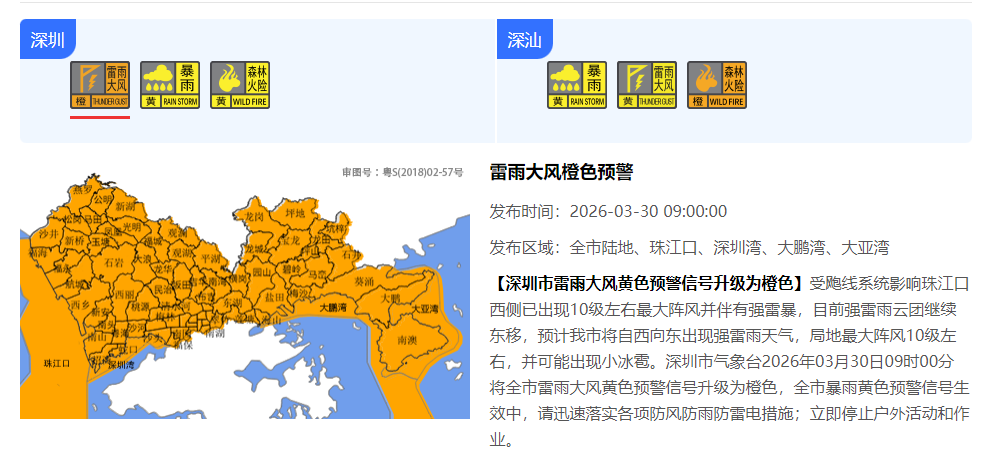Image resolution: width=987 pixels, height=466 pixels.
Task: Select the 深圳 region tab
Action: pyautogui.click(x=47, y=40)
